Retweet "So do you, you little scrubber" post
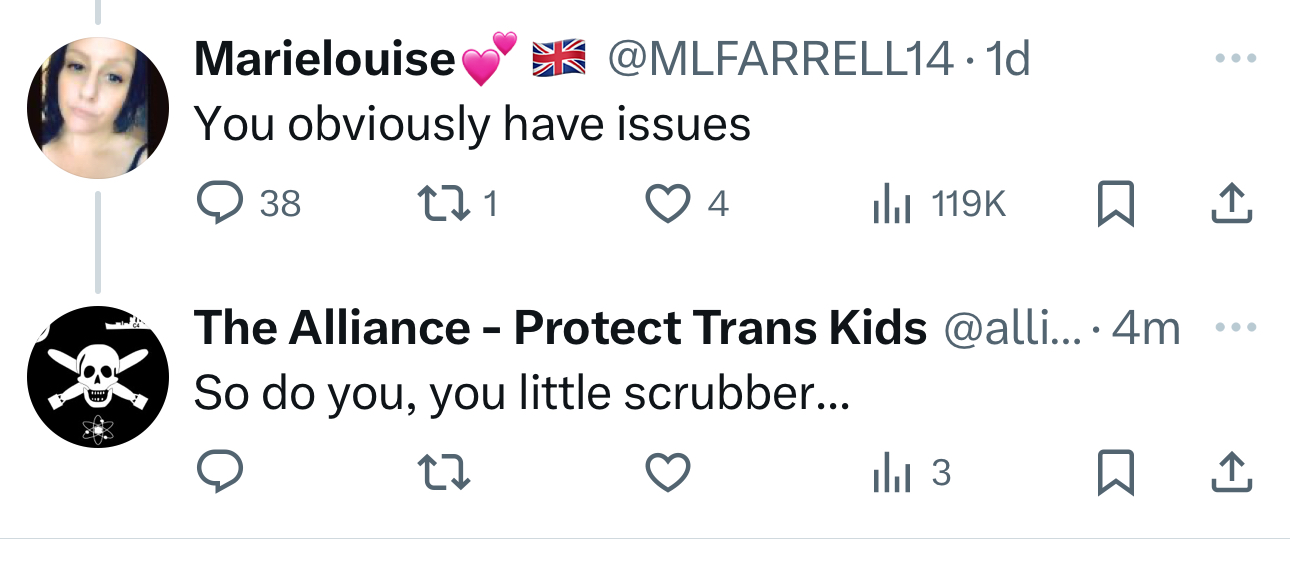The width and height of the screenshot is (1290, 566). click(439, 473)
